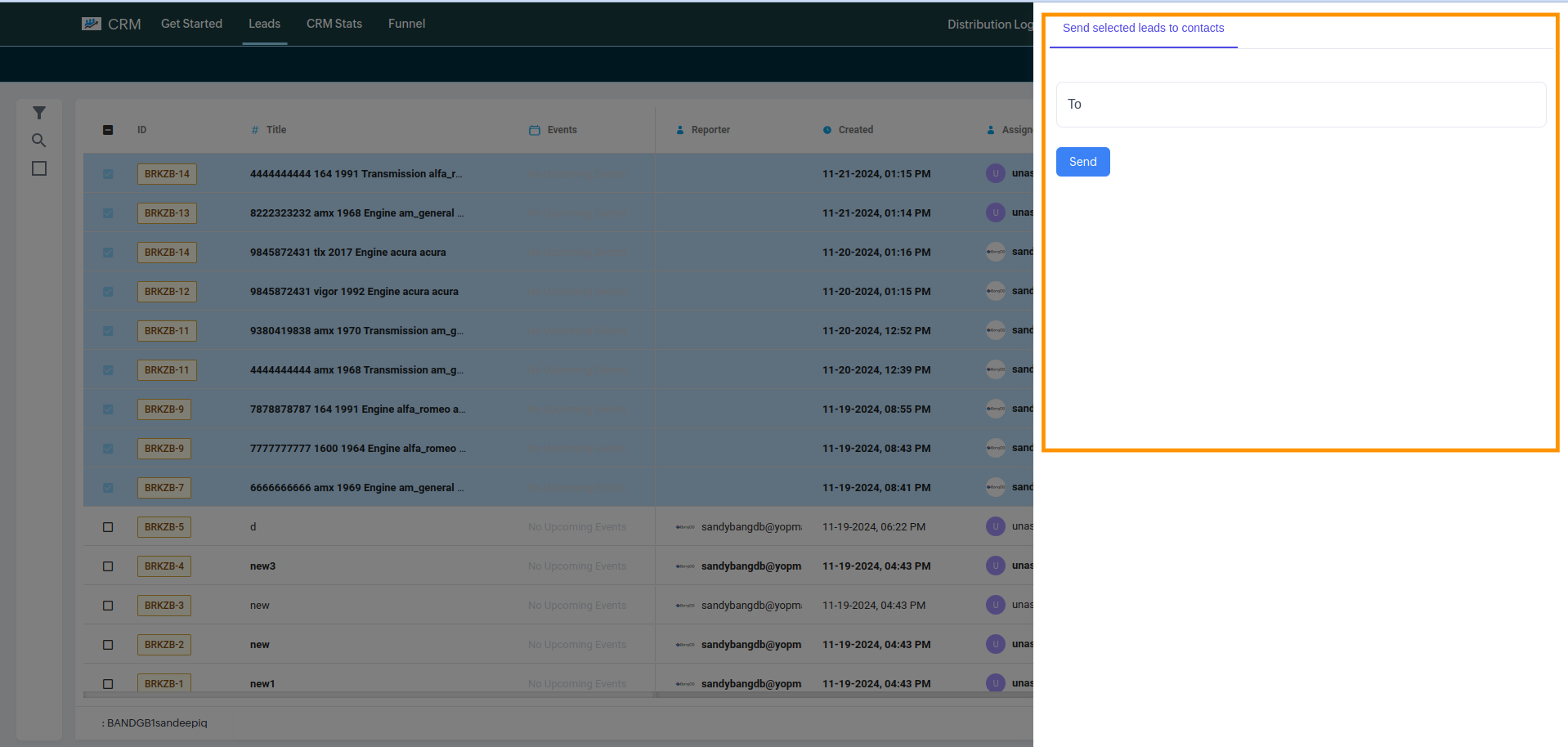Open lead ID tag BRKZB-12
The width and height of the screenshot is (1568, 747).
[167, 292]
